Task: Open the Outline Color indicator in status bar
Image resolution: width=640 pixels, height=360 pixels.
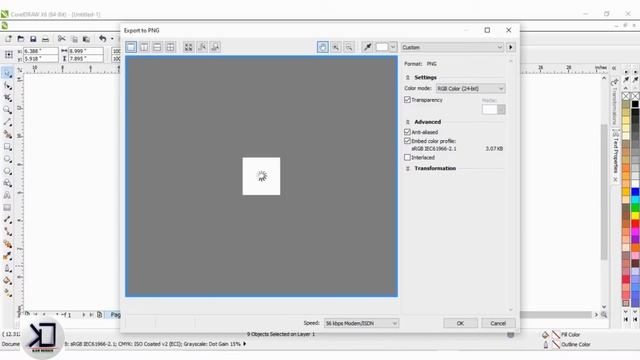Action: [x=567, y=344]
